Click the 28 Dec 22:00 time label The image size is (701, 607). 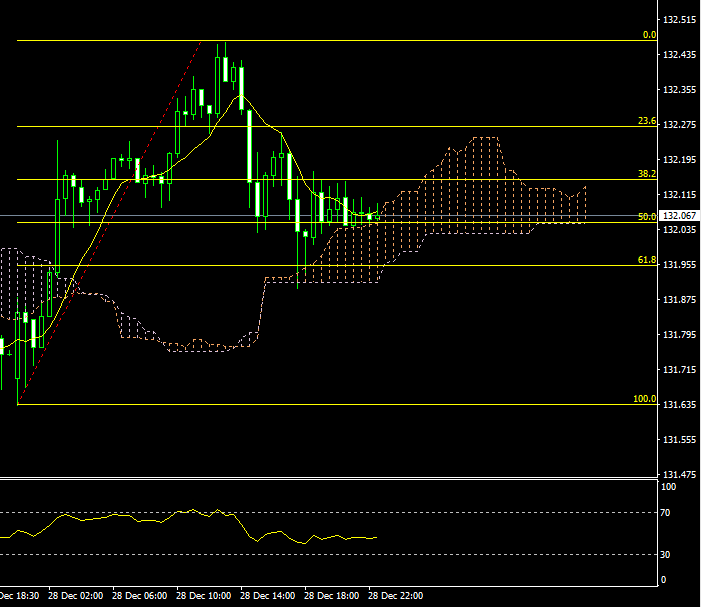395,596
